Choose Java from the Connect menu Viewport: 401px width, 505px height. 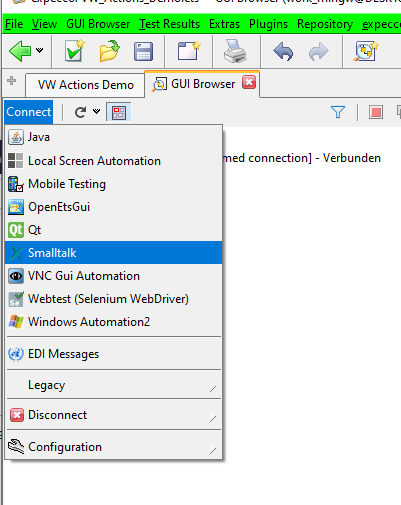[114, 137]
